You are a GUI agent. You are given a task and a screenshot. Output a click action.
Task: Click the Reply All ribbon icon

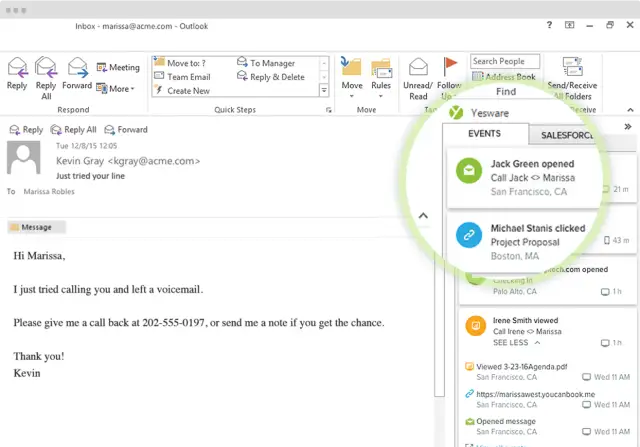pos(46,67)
